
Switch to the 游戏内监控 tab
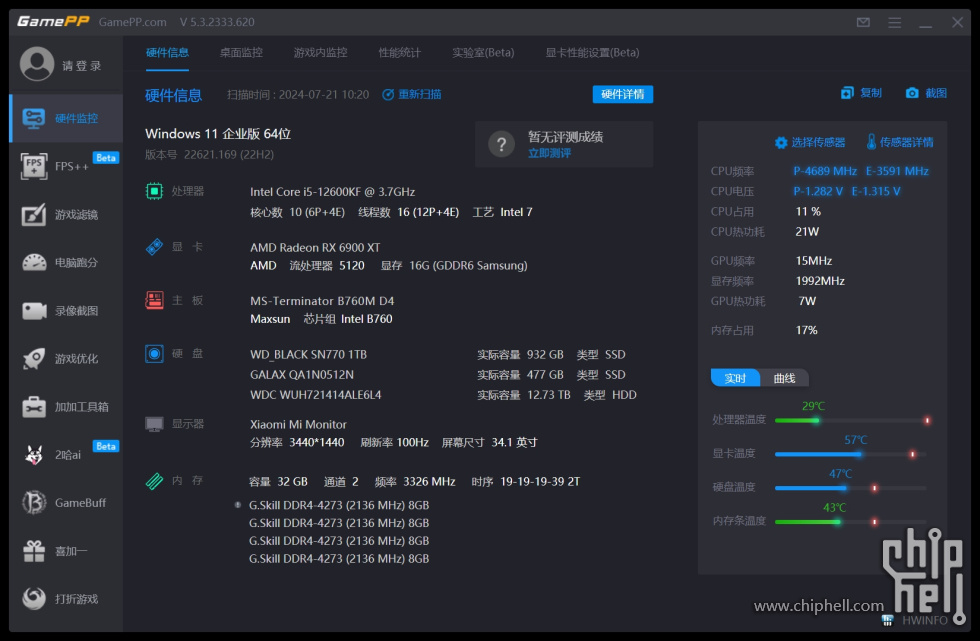(320, 52)
